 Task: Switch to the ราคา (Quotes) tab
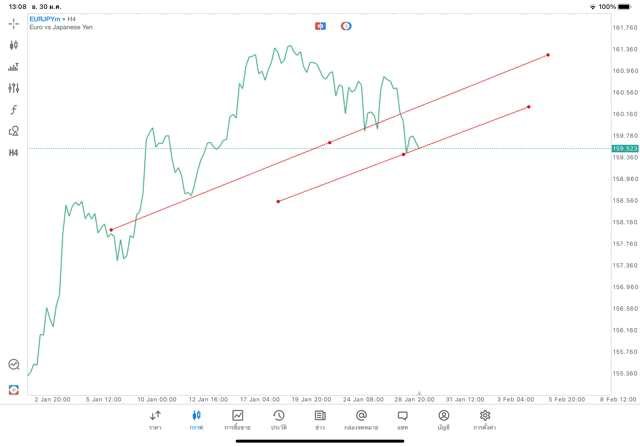point(155,419)
